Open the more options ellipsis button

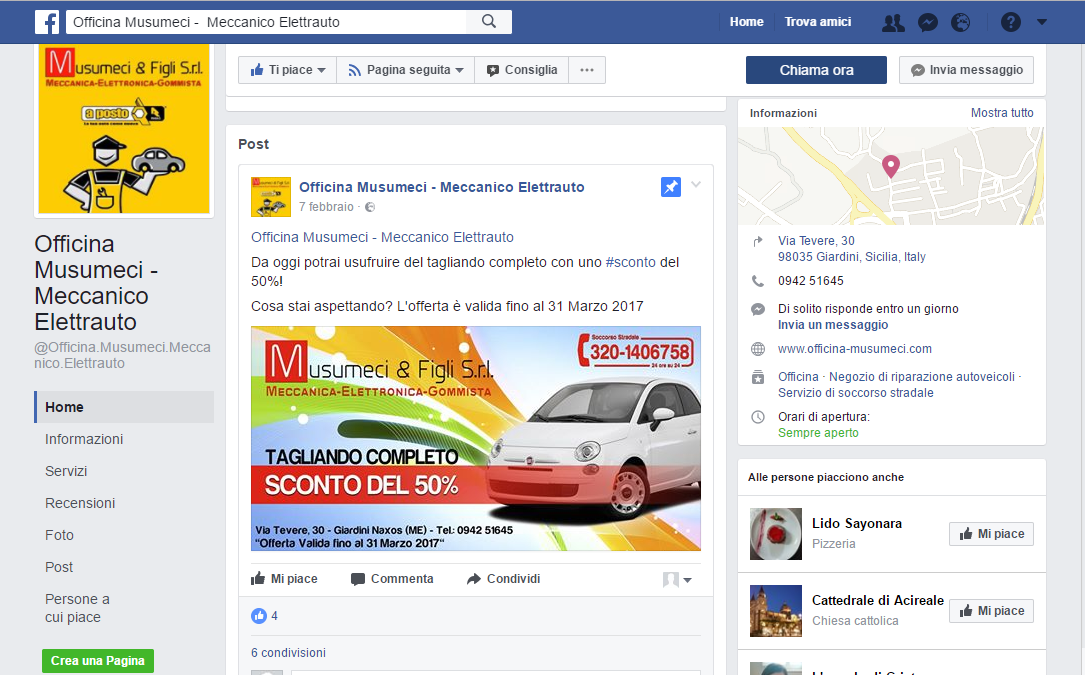point(587,70)
